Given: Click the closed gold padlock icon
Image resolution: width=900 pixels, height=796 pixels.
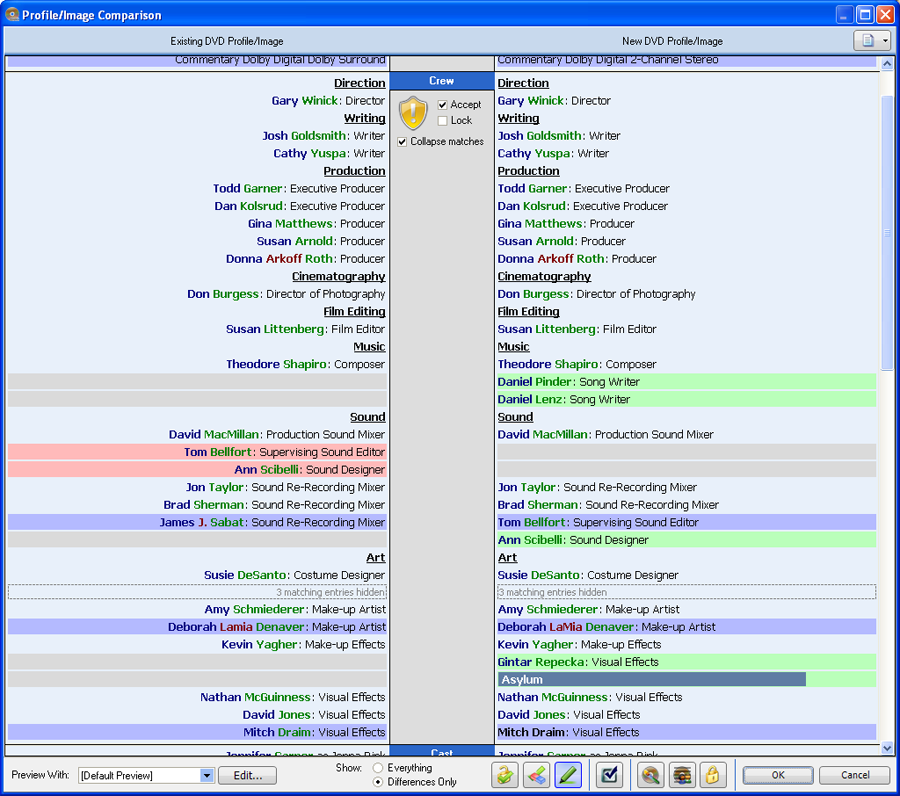Looking at the screenshot, I should tap(712, 775).
